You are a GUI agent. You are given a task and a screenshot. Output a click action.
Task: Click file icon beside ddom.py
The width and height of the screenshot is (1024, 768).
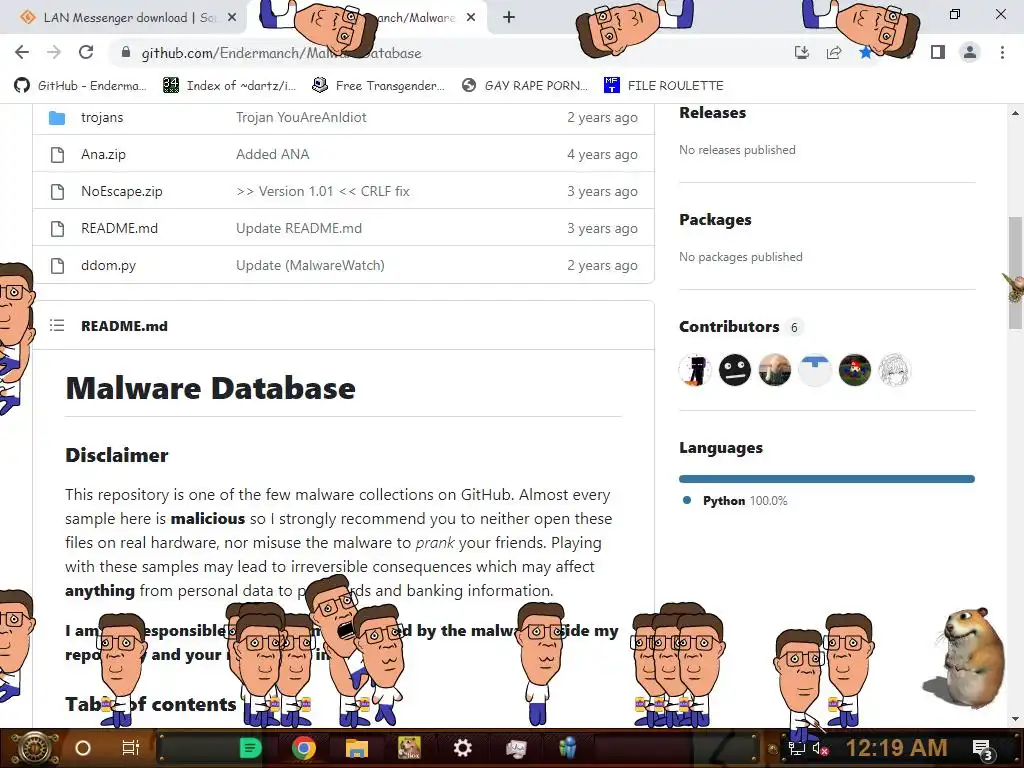(x=57, y=266)
